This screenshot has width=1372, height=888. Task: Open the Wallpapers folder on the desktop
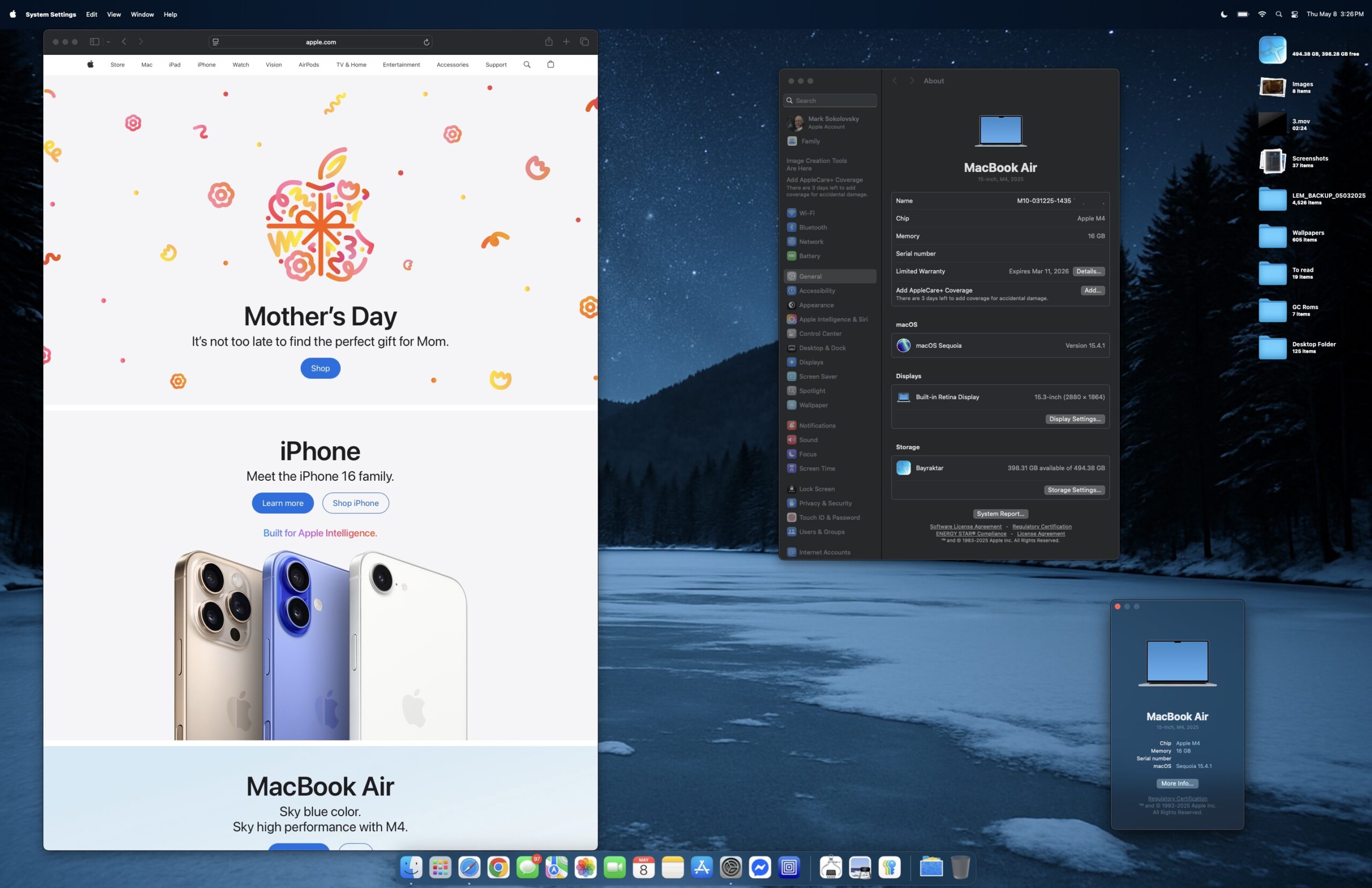[x=1272, y=236]
